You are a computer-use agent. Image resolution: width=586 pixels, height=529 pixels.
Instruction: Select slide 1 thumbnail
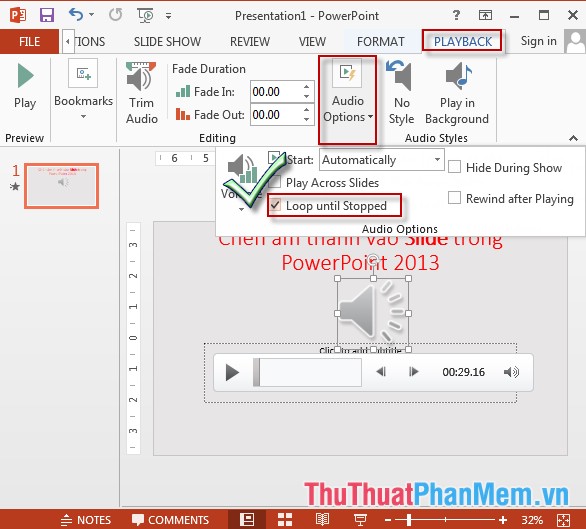point(62,186)
